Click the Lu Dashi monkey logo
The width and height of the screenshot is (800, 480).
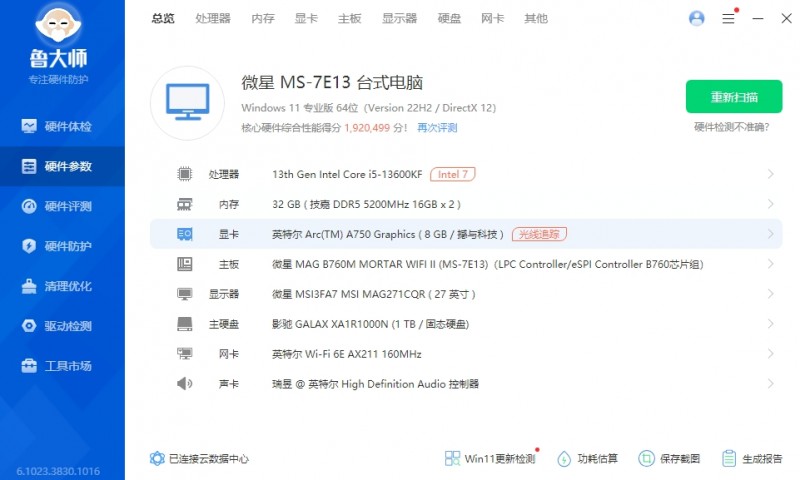(x=58, y=22)
